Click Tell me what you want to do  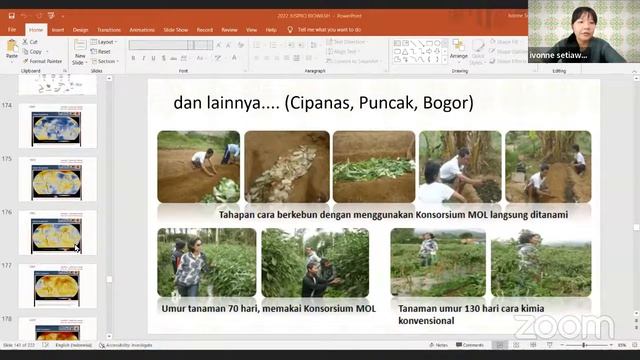[x=329, y=30]
